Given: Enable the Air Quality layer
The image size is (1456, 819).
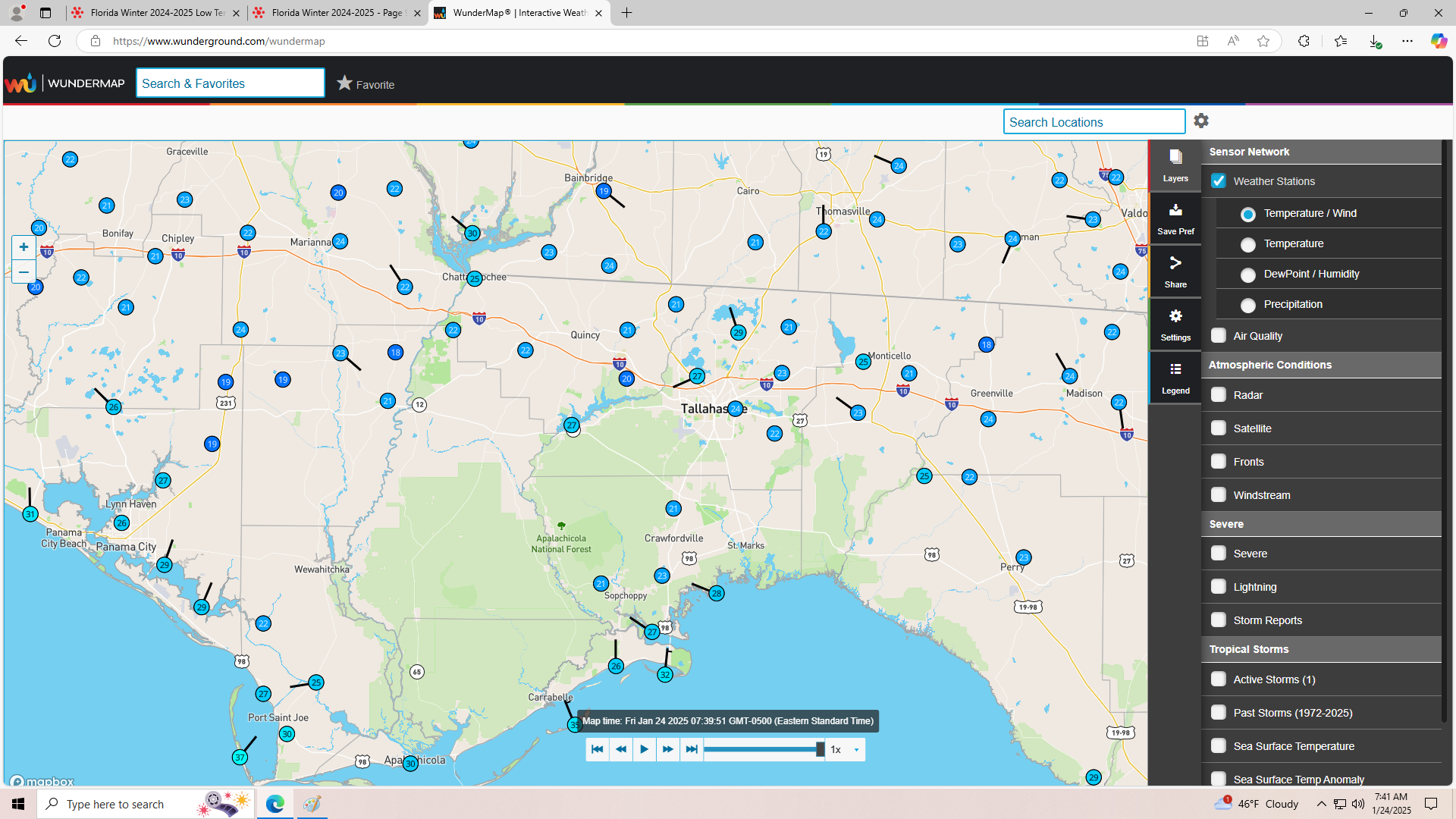Looking at the screenshot, I should tap(1219, 335).
